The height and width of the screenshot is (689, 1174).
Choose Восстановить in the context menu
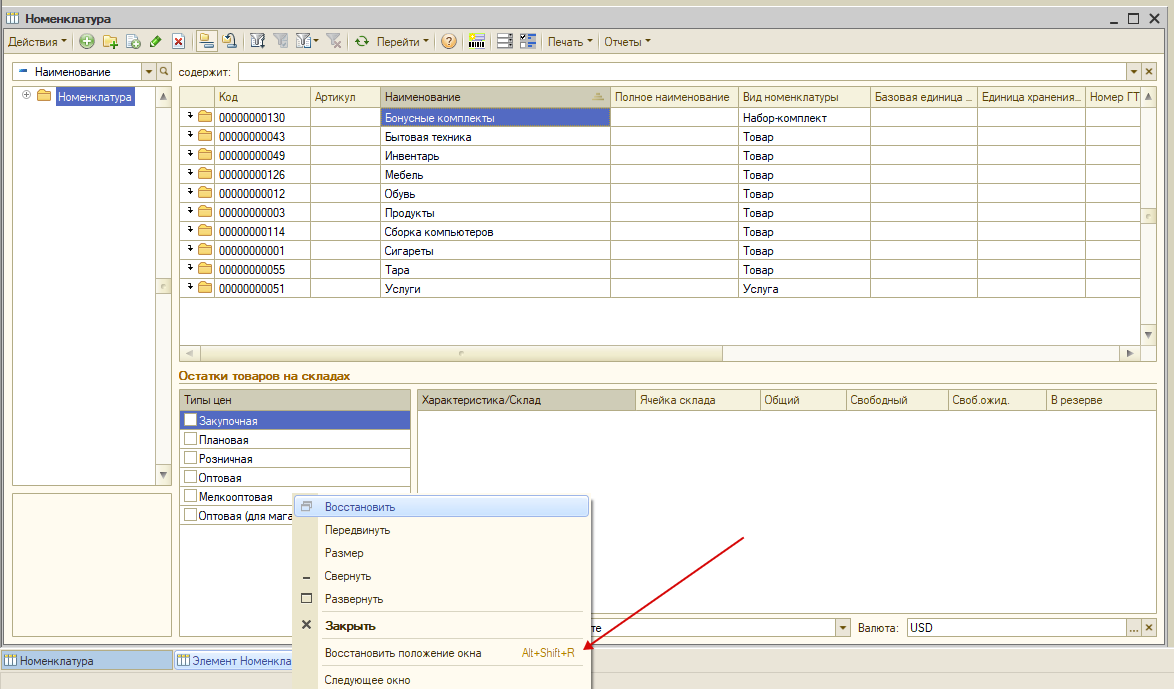tap(359, 507)
